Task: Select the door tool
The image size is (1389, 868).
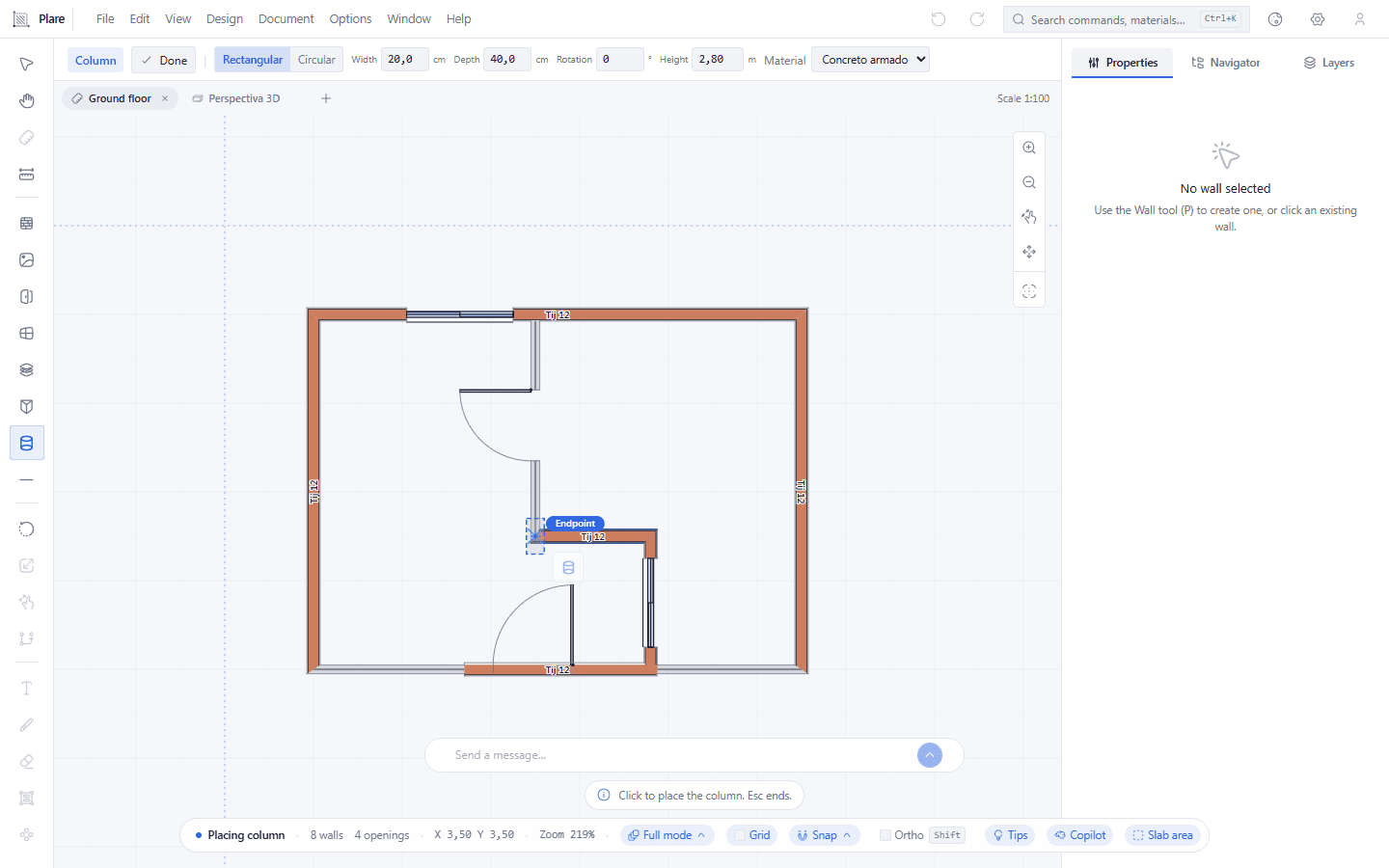Action: point(27,297)
